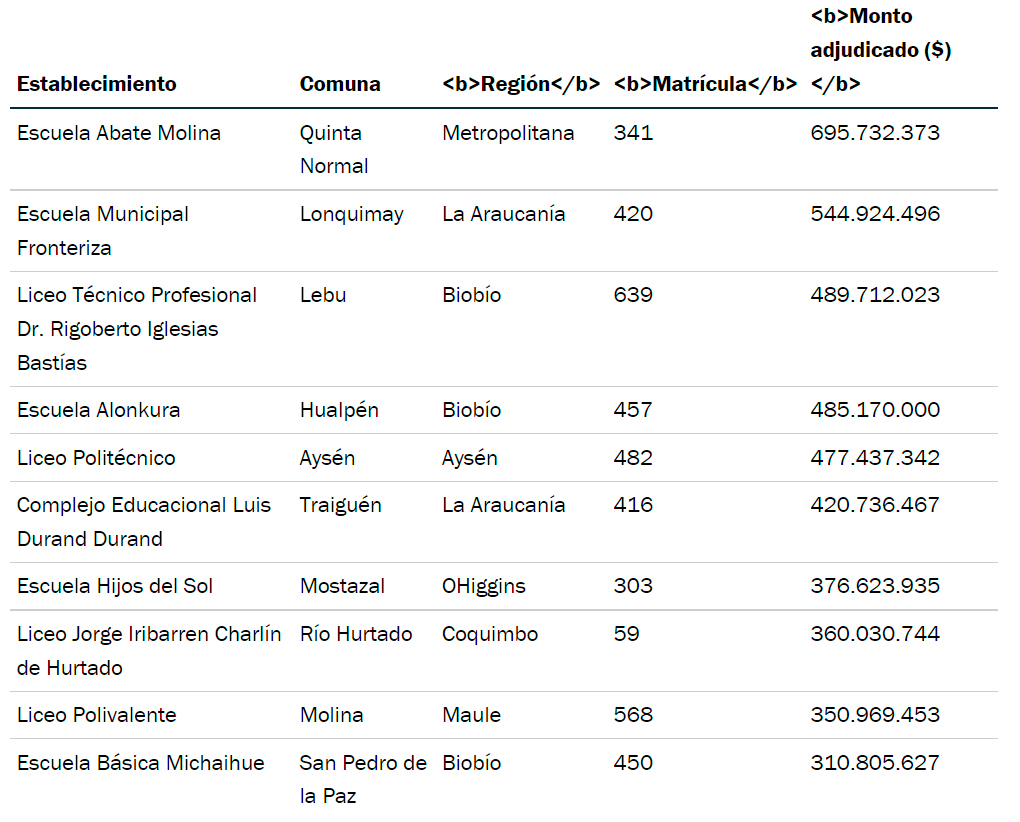1020x822 pixels.
Task: Click the Lebu comuna cell
Action: [323, 295]
